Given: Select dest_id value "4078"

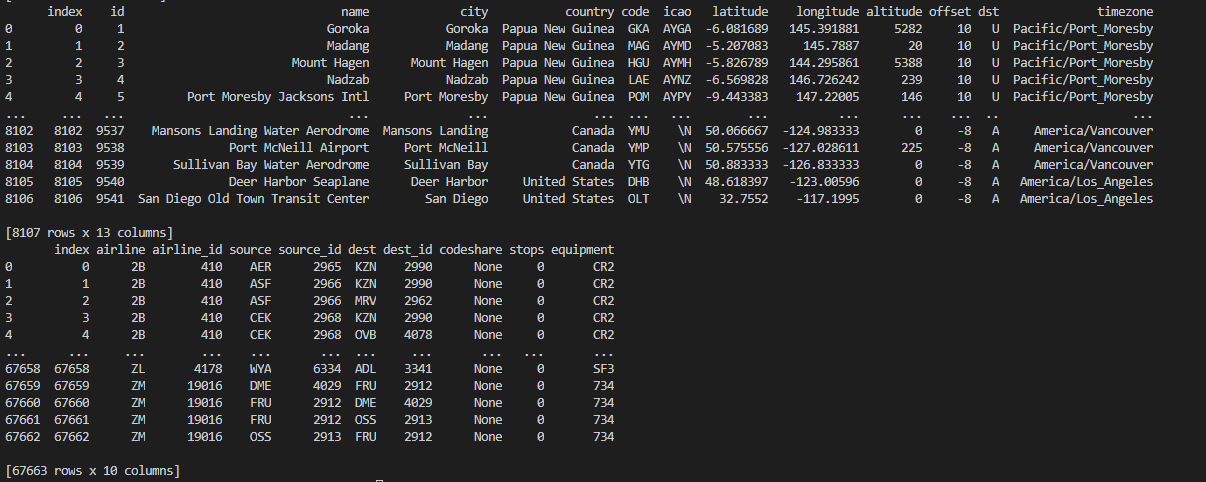Looking at the screenshot, I should (419, 335).
